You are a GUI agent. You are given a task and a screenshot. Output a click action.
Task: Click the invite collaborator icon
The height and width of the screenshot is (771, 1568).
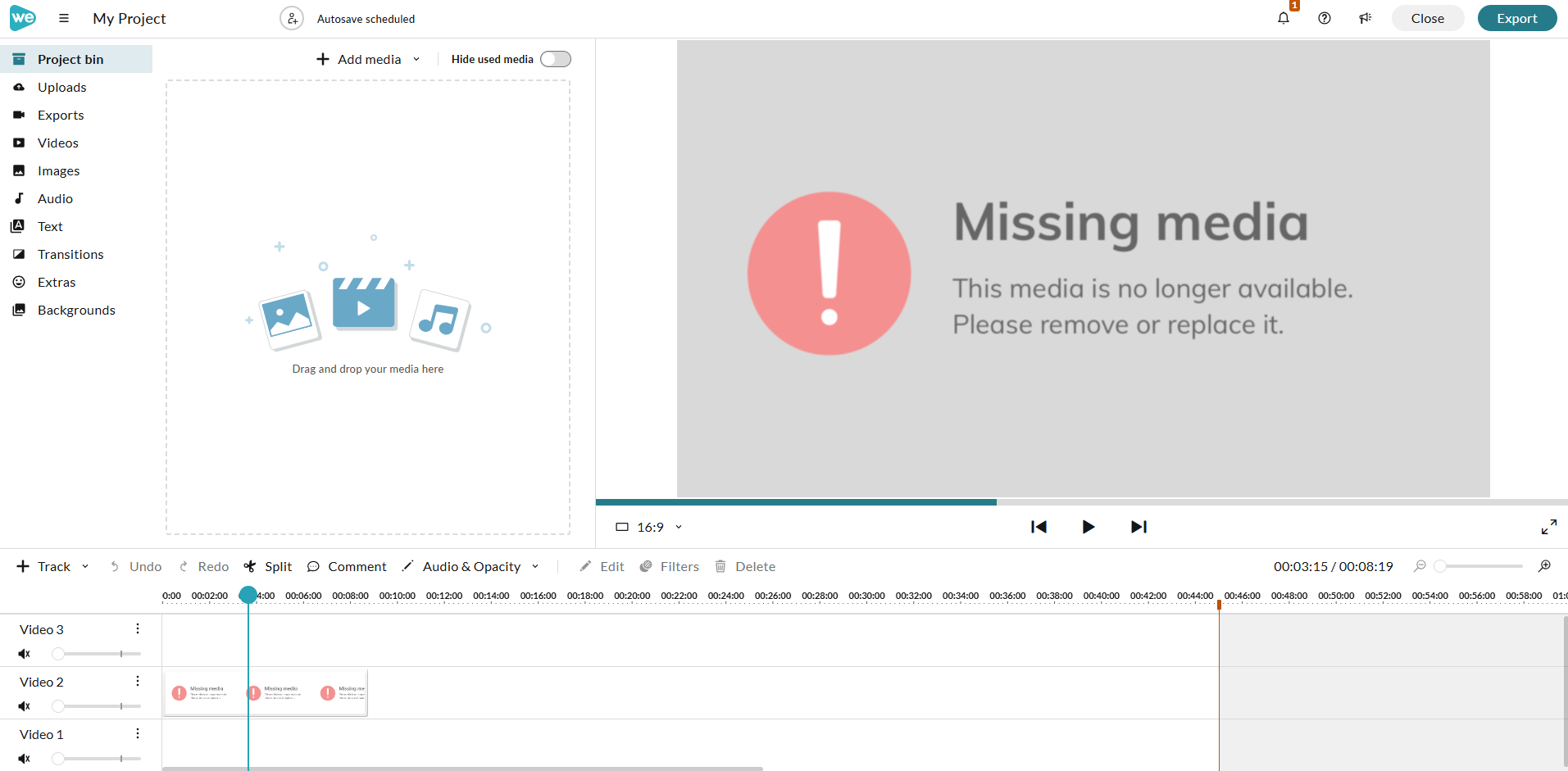pos(292,18)
